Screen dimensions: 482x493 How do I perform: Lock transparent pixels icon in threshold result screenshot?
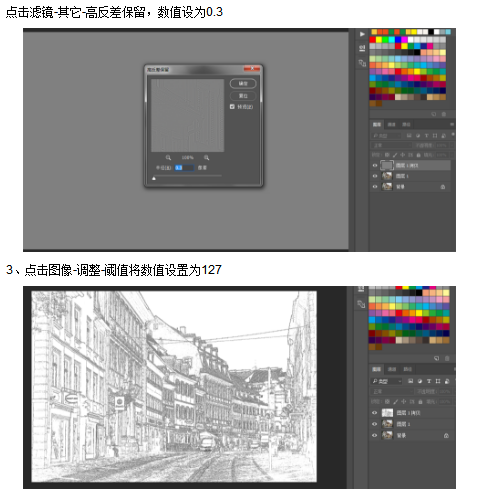387,402
